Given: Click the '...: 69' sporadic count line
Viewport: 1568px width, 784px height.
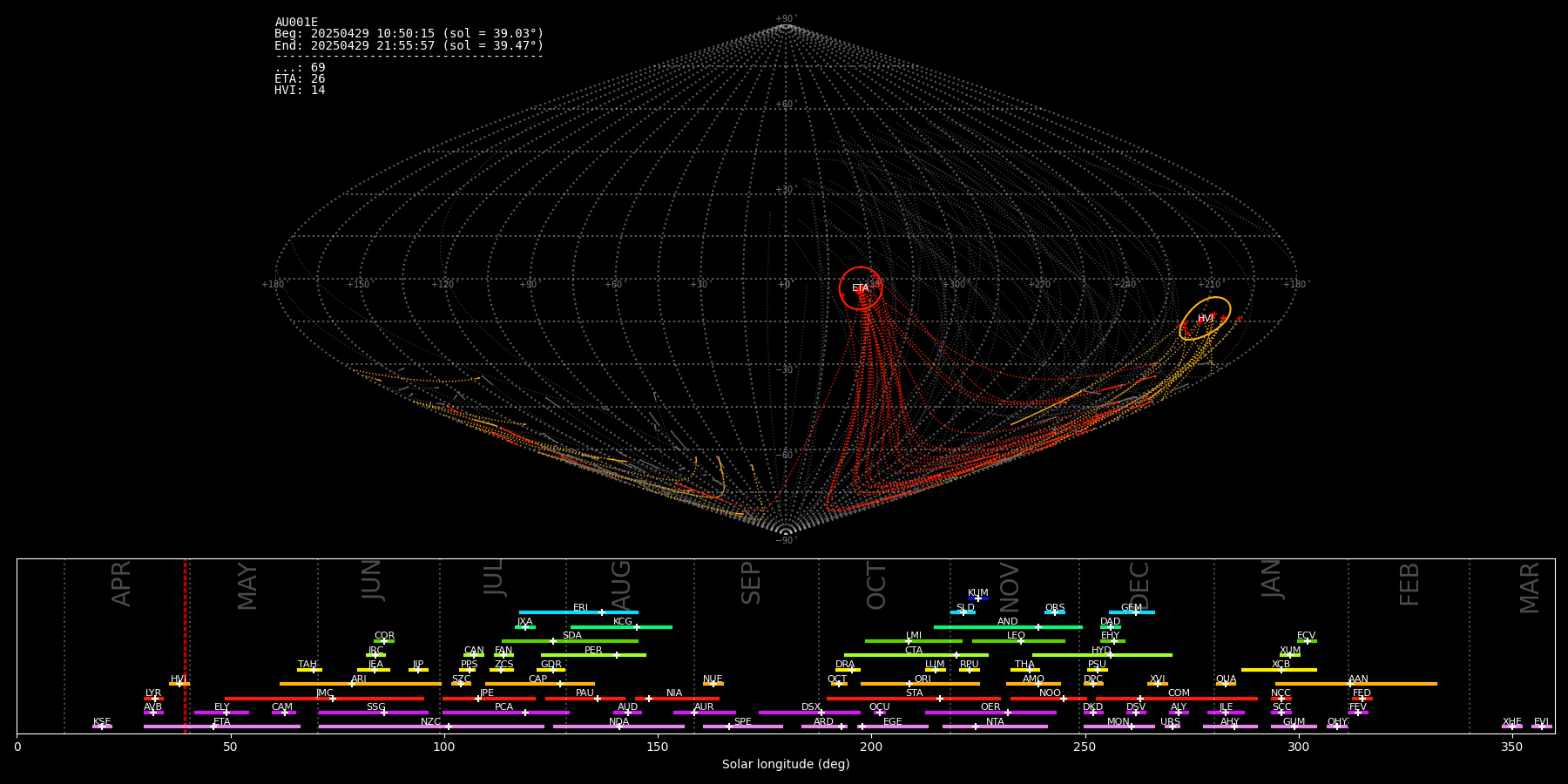Looking at the screenshot, I should pos(300,68).
